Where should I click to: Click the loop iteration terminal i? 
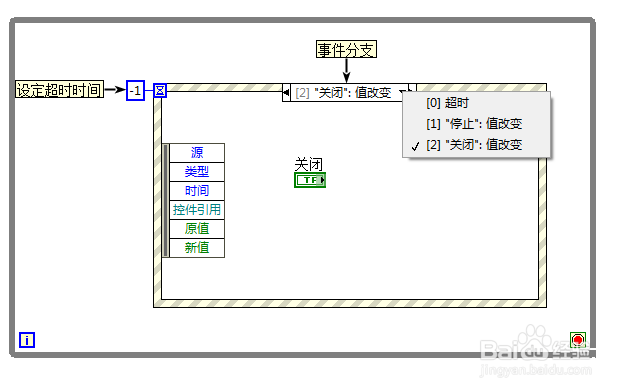click(27, 340)
